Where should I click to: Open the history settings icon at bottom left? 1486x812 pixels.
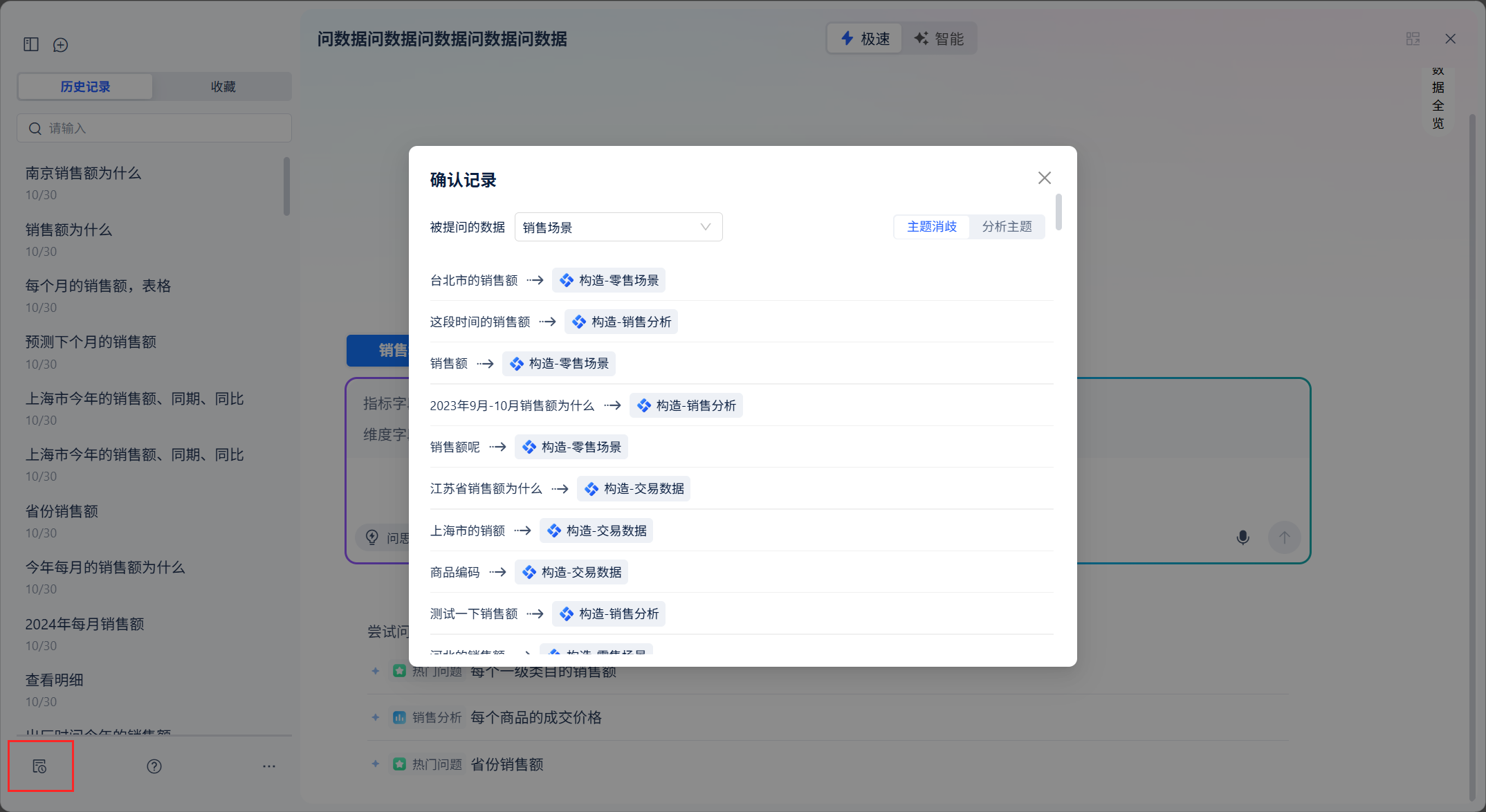coord(39,766)
